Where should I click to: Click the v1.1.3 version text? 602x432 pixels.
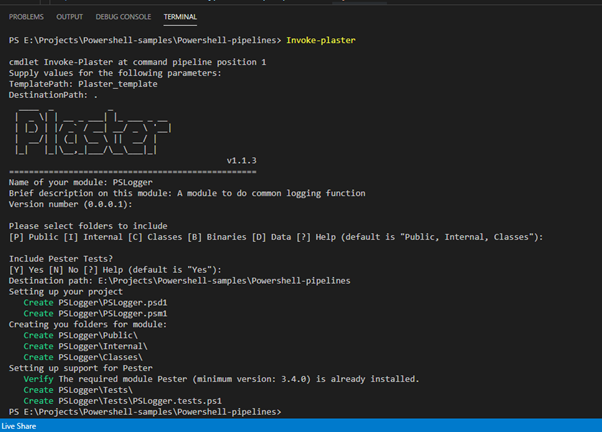tap(242, 160)
